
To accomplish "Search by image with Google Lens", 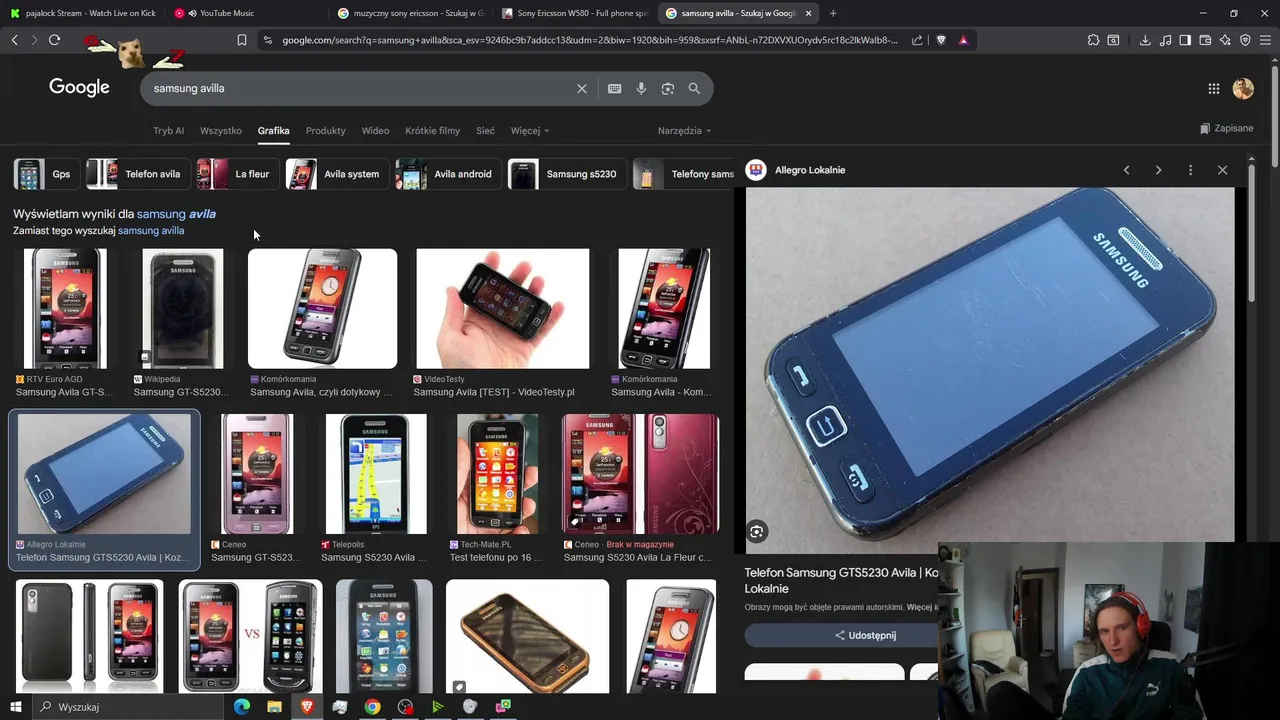I will [668, 88].
